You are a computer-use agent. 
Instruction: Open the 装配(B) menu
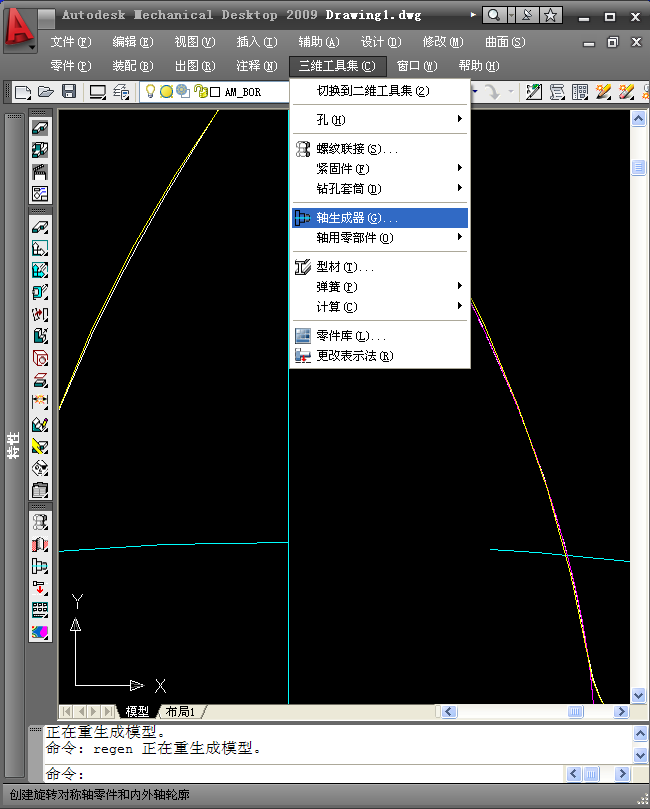click(x=133, y=66)
